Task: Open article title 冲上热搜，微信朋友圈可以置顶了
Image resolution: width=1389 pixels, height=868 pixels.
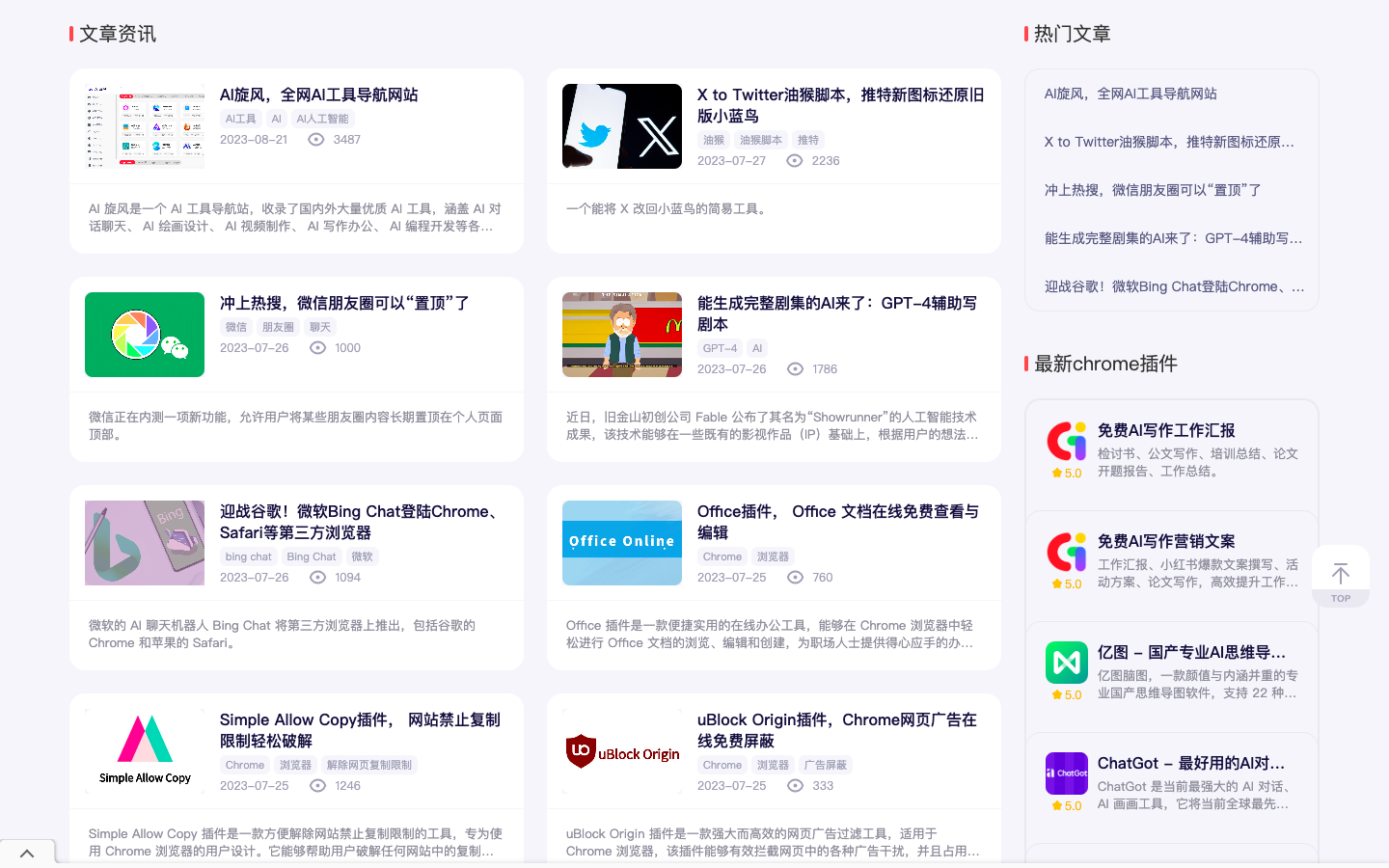Action: click(x=344, y=303)
